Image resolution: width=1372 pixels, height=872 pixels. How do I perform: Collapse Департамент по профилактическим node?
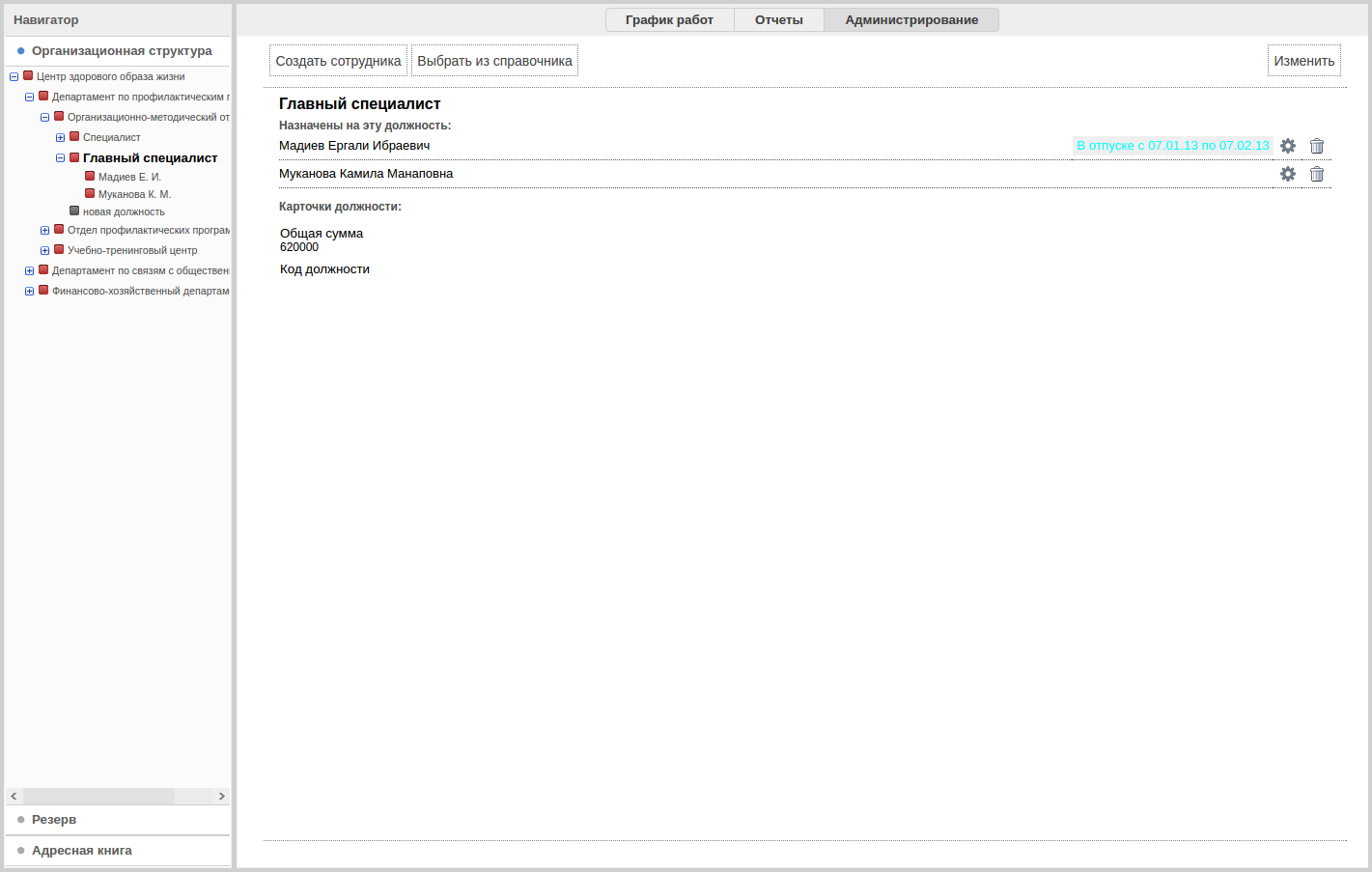pyautogui.click(x=29, y=98)
